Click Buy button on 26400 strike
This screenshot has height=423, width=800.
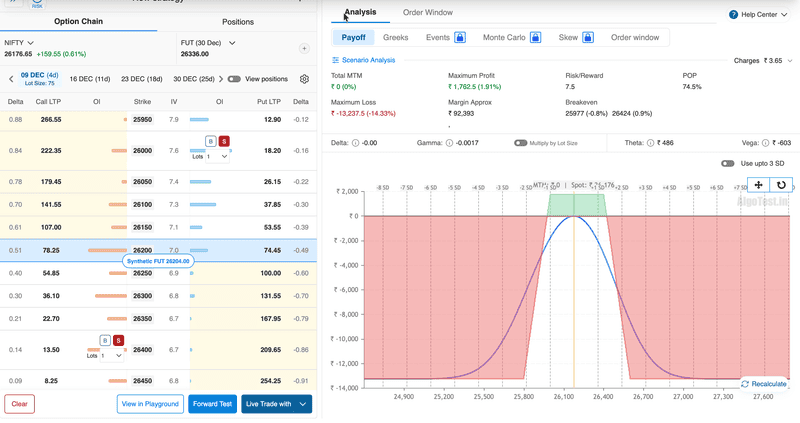[105, 341]
